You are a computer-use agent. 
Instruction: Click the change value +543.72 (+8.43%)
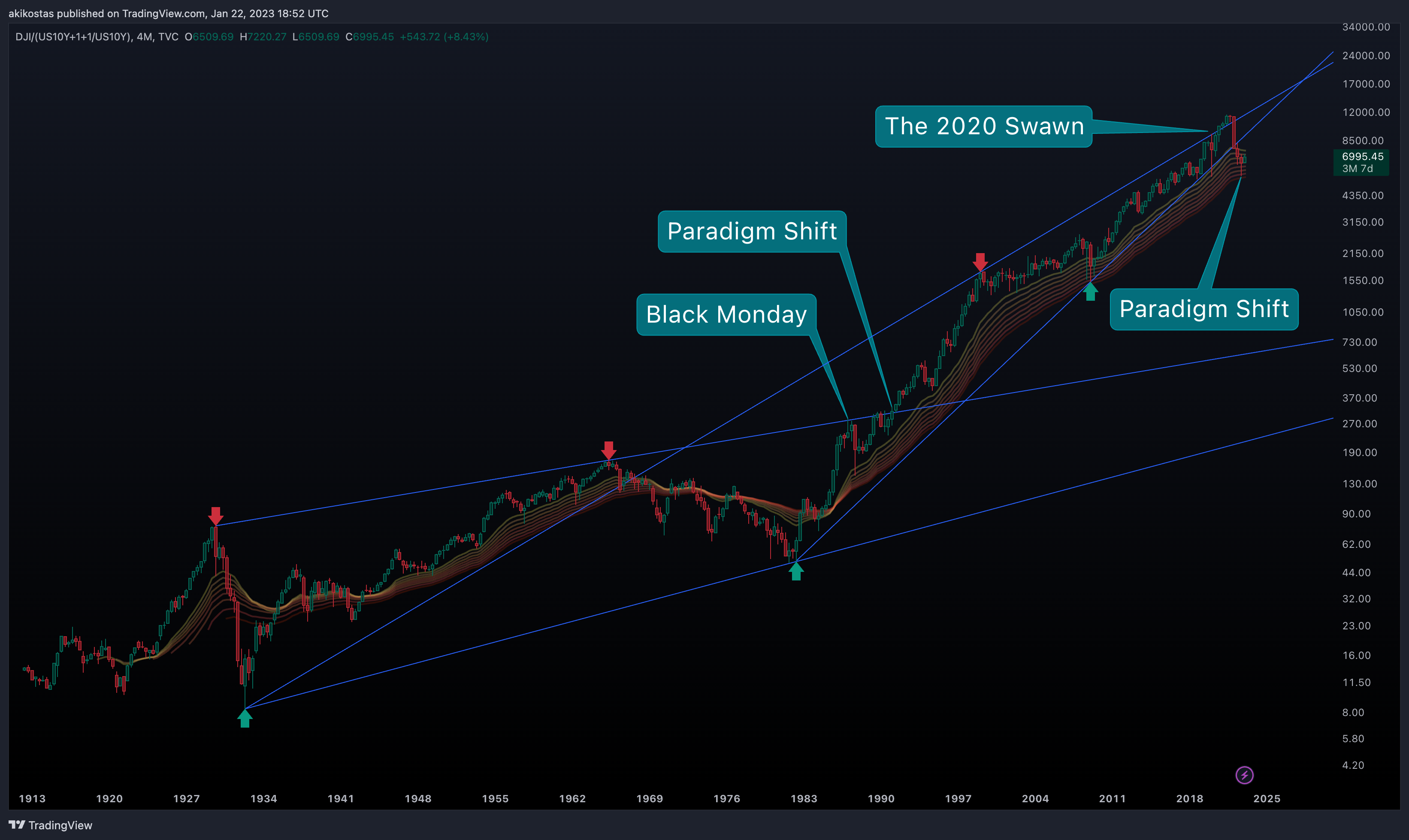coord(444,37)
